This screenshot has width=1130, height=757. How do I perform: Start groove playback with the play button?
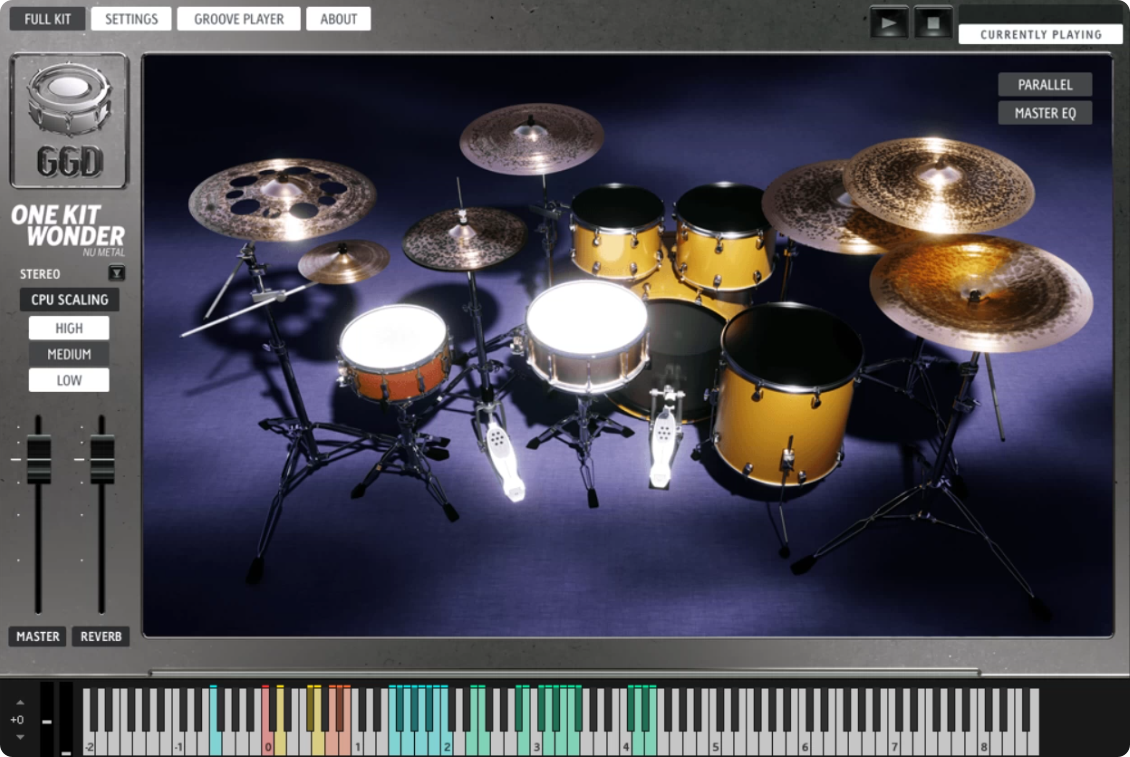point(889,22)
